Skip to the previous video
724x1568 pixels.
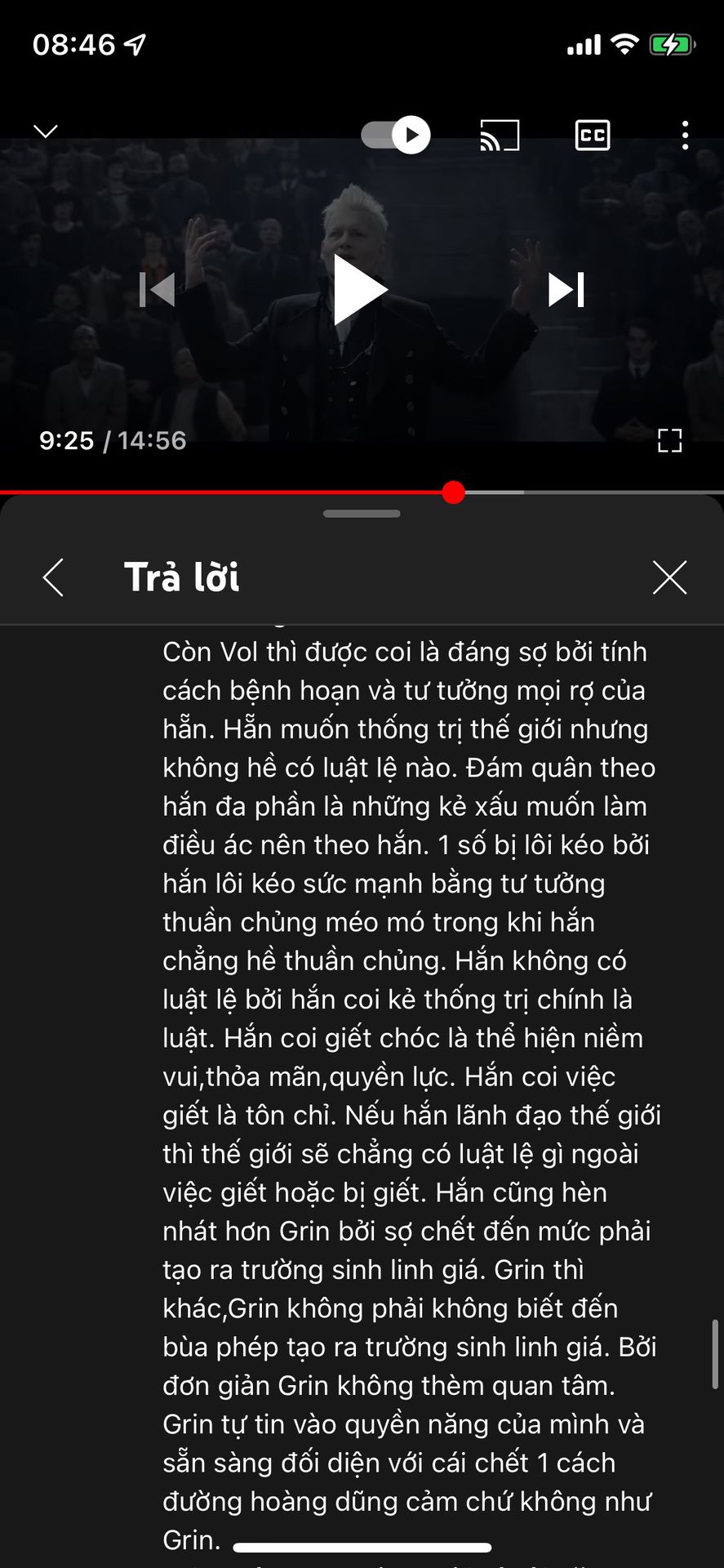pos(158,290)
